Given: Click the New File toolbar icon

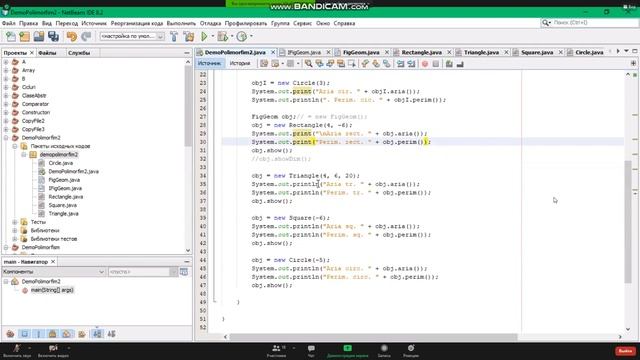Looking at the screenshot, I should tap(11, 37).
